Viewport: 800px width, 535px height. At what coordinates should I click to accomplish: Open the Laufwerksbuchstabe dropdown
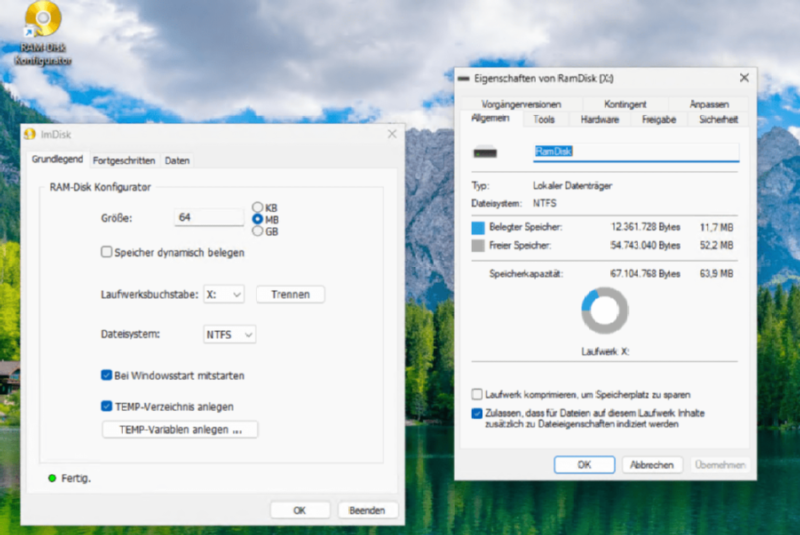224,295
